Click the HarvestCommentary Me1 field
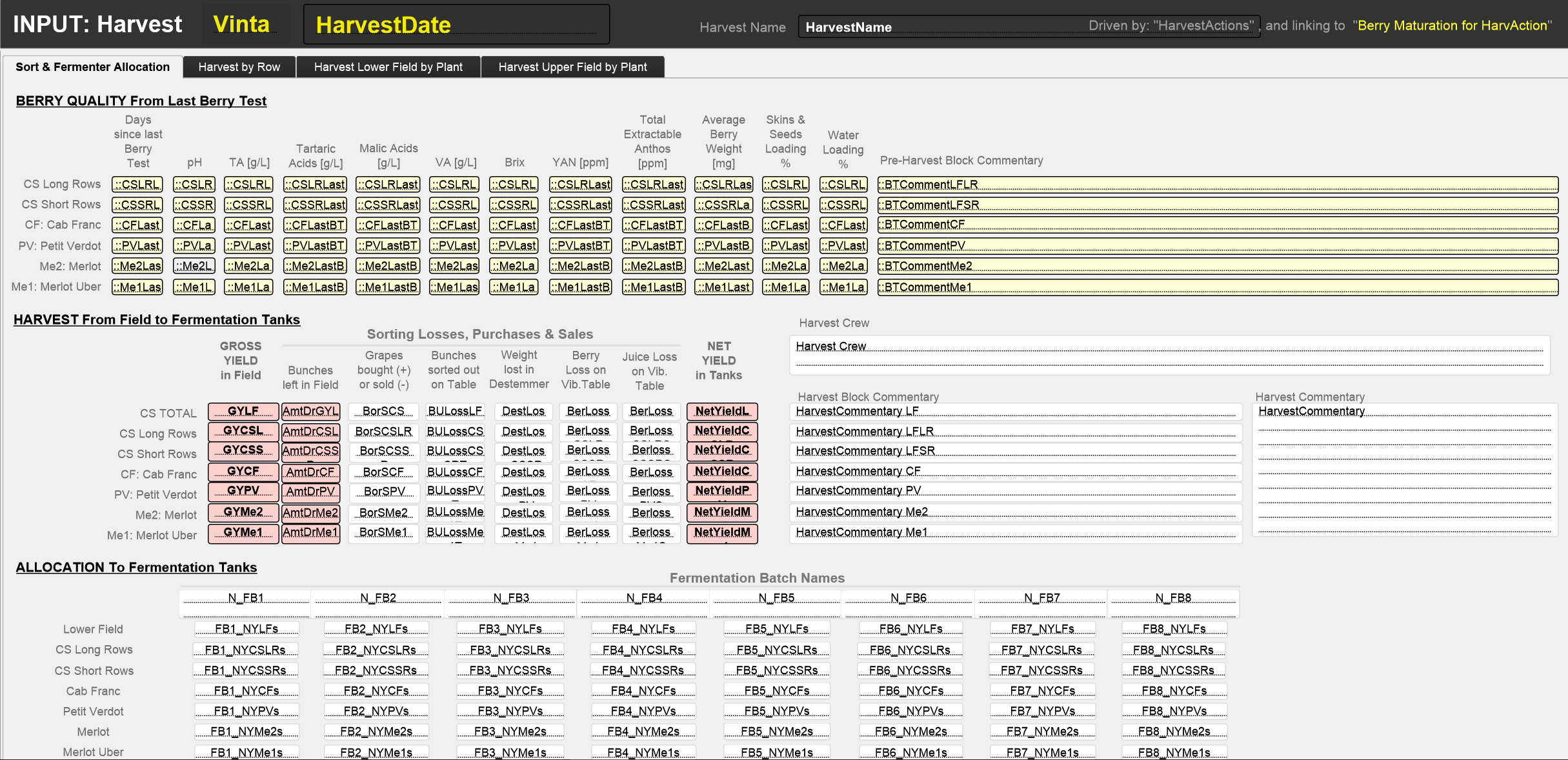This screenshot has width=1568, height=760. point(1016,533)
